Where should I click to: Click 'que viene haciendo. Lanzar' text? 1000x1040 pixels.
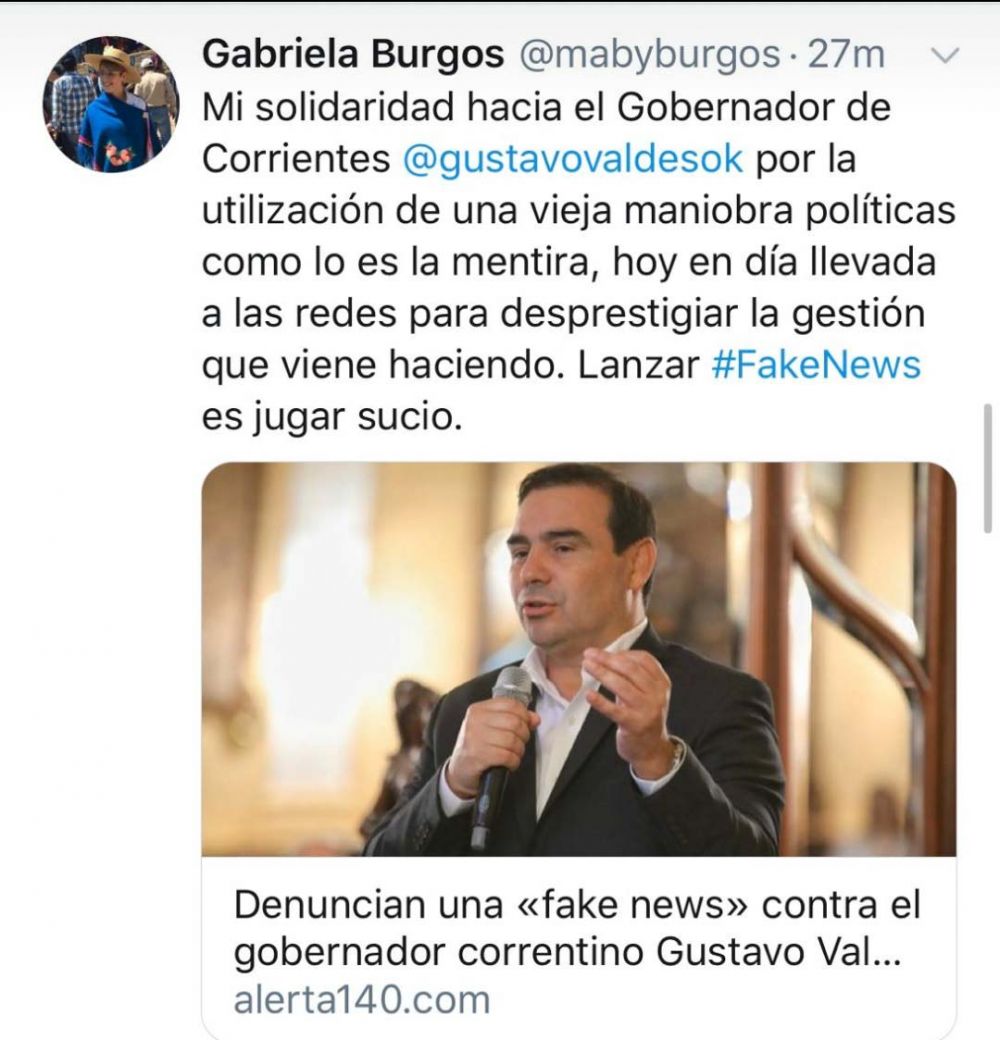[x=450, y=365]
